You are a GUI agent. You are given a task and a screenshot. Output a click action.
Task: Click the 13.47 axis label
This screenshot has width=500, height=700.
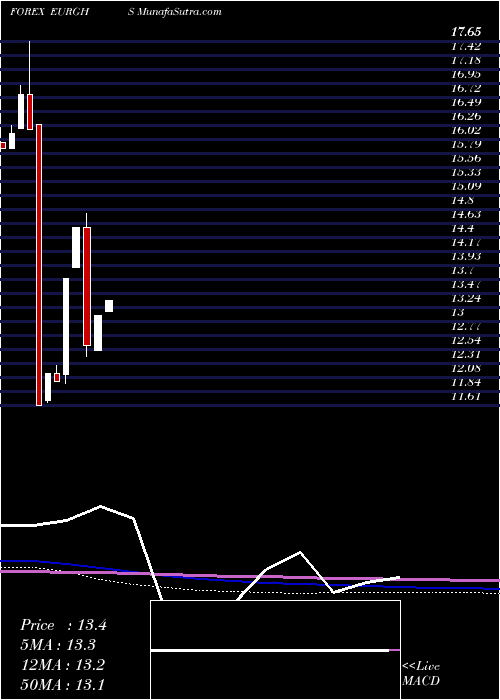[466, 284]
